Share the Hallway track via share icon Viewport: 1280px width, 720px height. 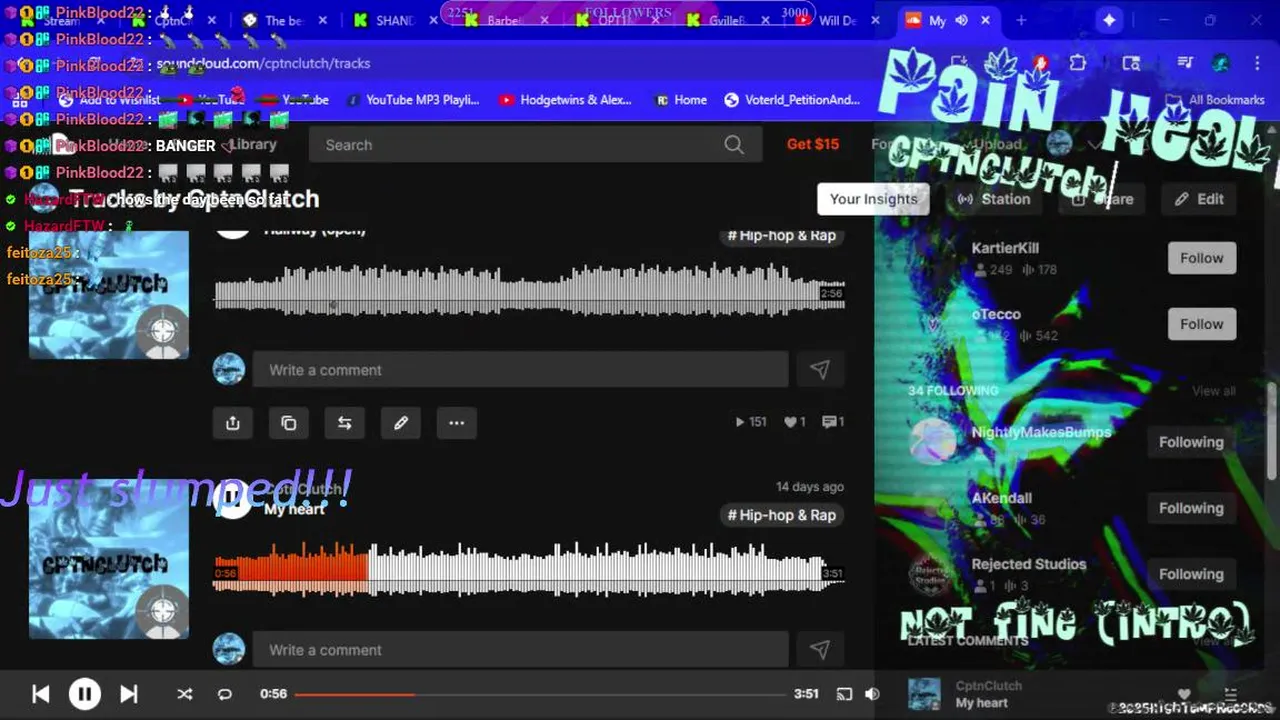tap(233, 423)
